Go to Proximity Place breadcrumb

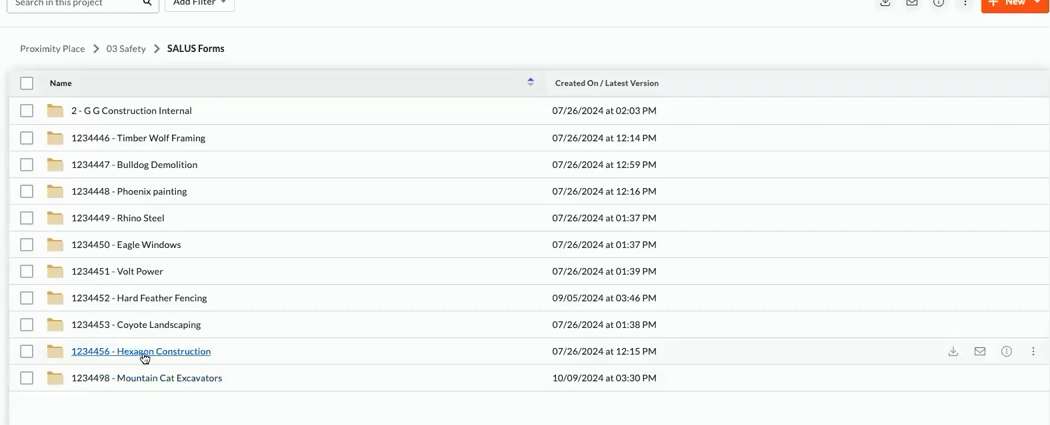click(52, 49)
